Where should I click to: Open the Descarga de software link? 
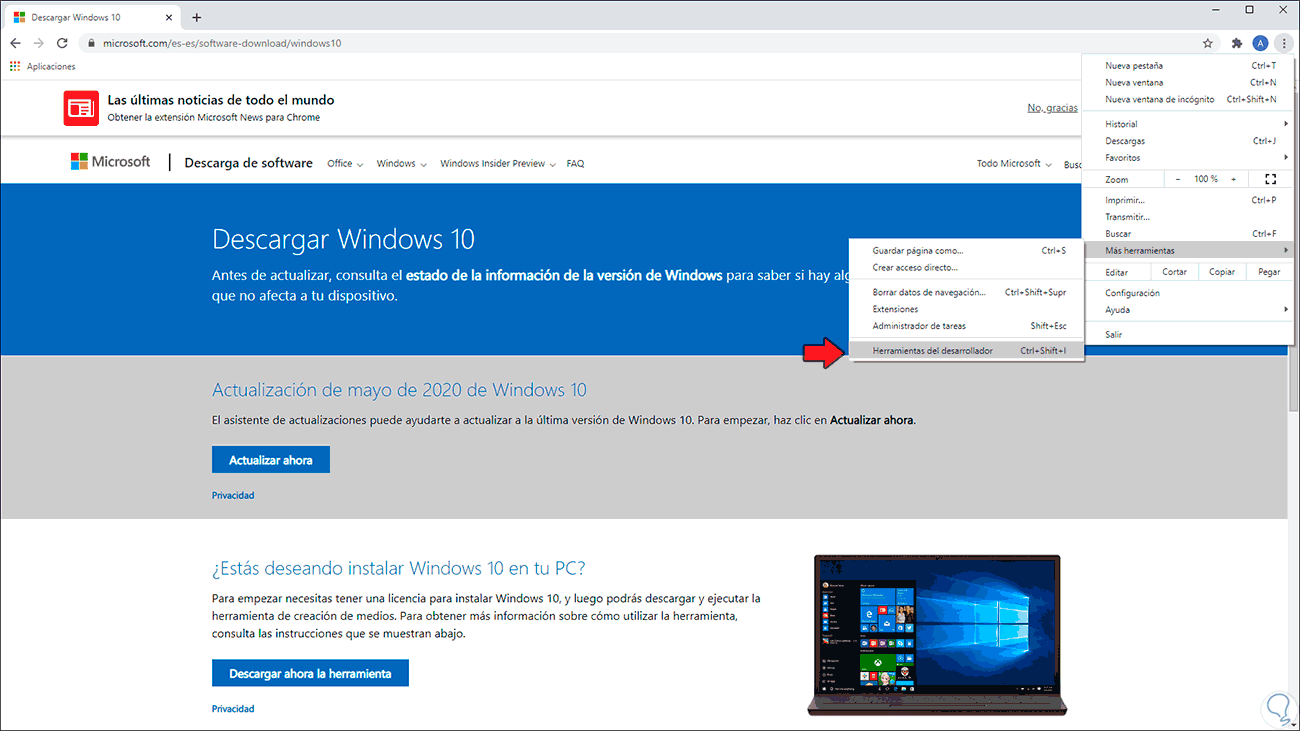point(248,163)
